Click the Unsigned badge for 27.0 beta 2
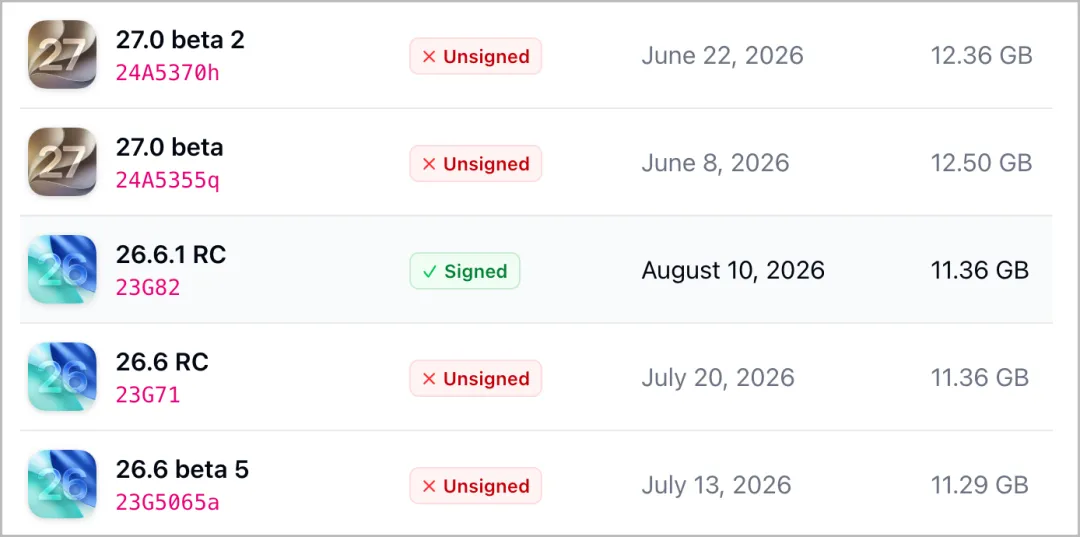1080x537 pixels. pyautogui.click(x=476, y=56)
